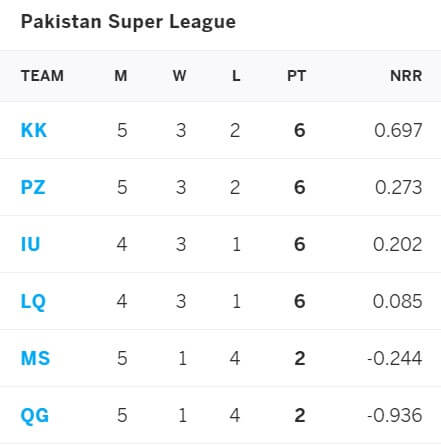Open the LQ team link
The height and width of the screenshot is (445, 441).
tap(33, 302)
